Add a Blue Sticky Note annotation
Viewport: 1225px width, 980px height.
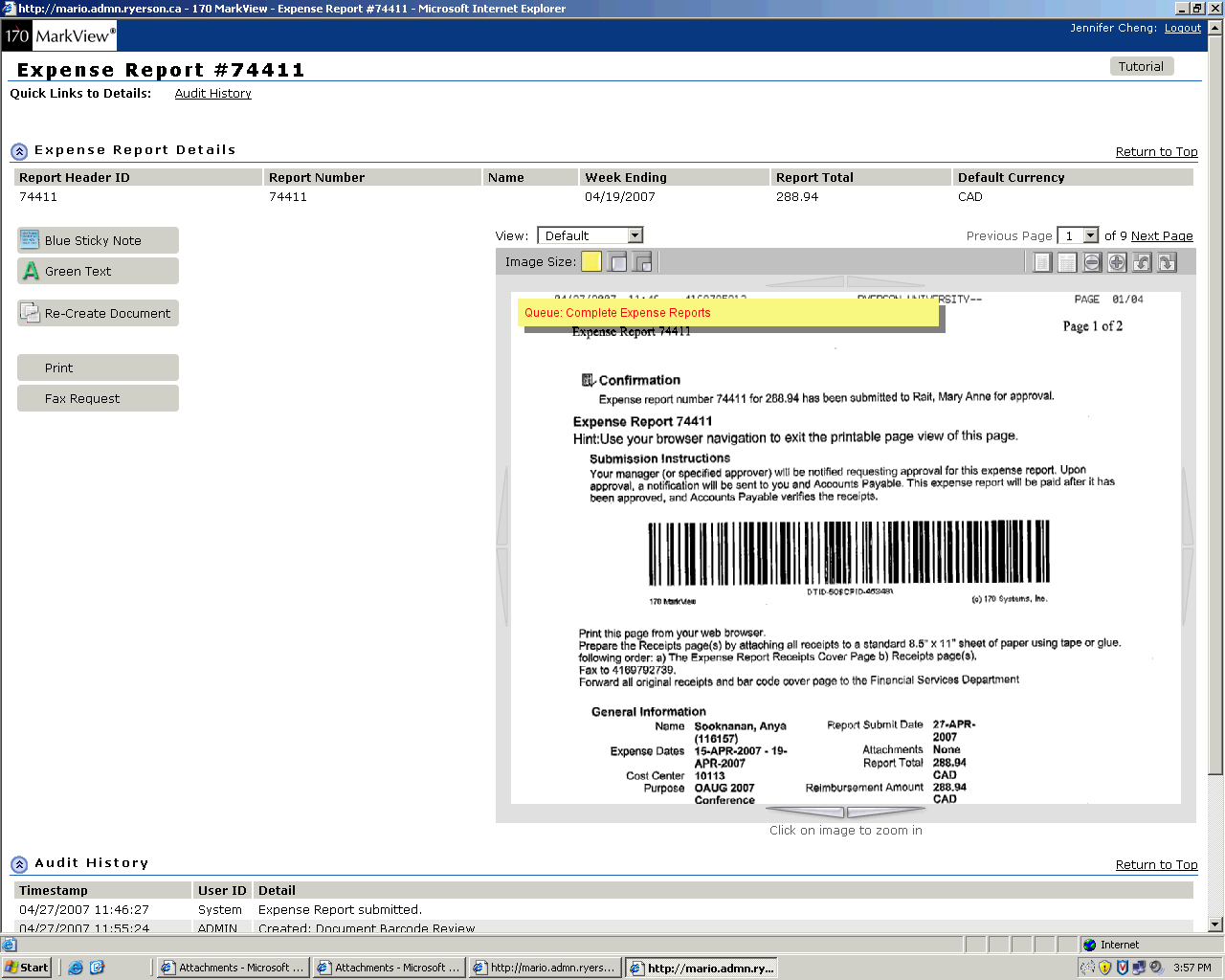click(98, 240)
